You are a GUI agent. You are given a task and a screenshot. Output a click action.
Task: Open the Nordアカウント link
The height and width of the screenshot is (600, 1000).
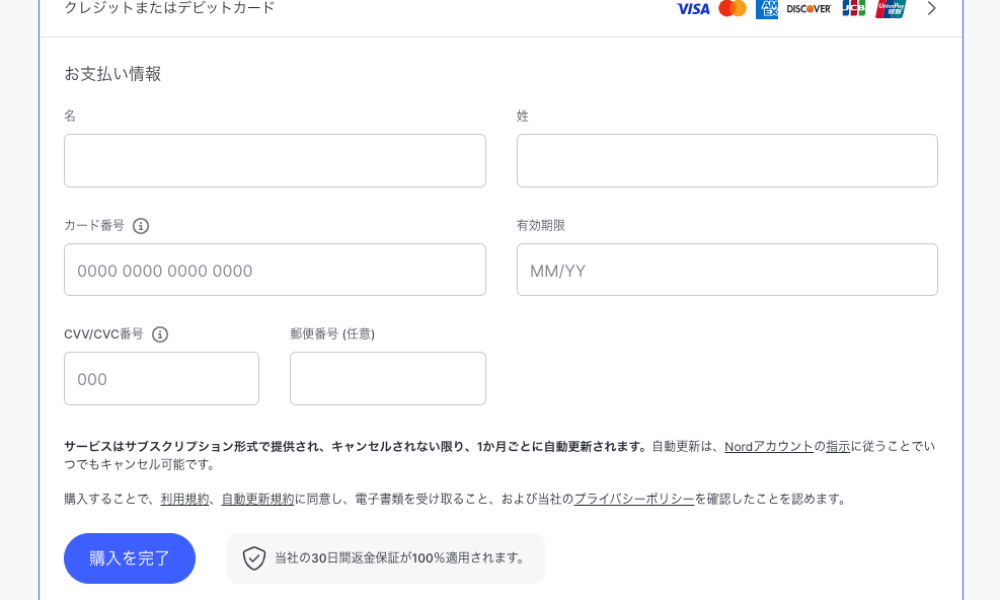[x=768, y=447]
